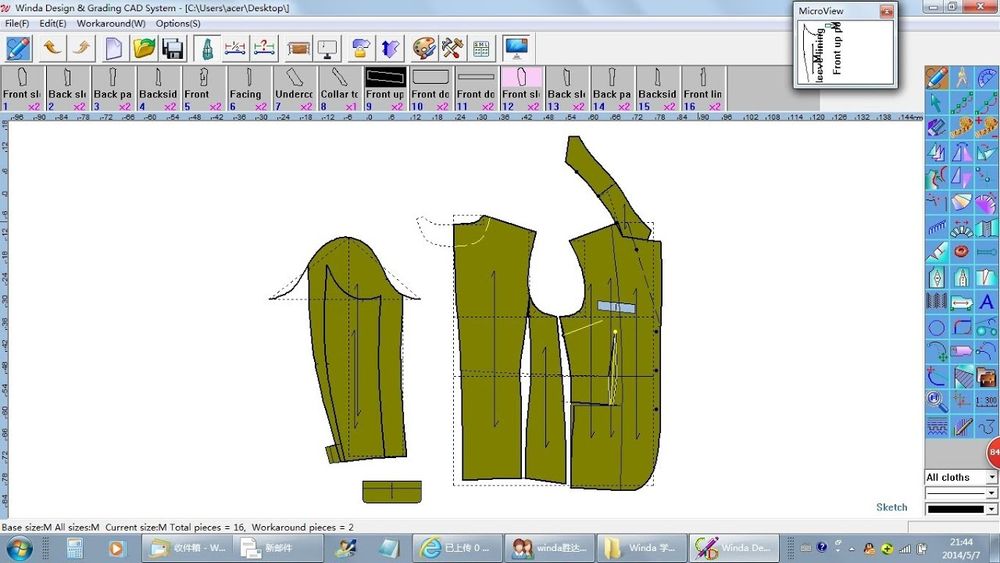Click the lock piece toolbar icon
Screen dimensions: 1000x563
click(x=360, y=48)
